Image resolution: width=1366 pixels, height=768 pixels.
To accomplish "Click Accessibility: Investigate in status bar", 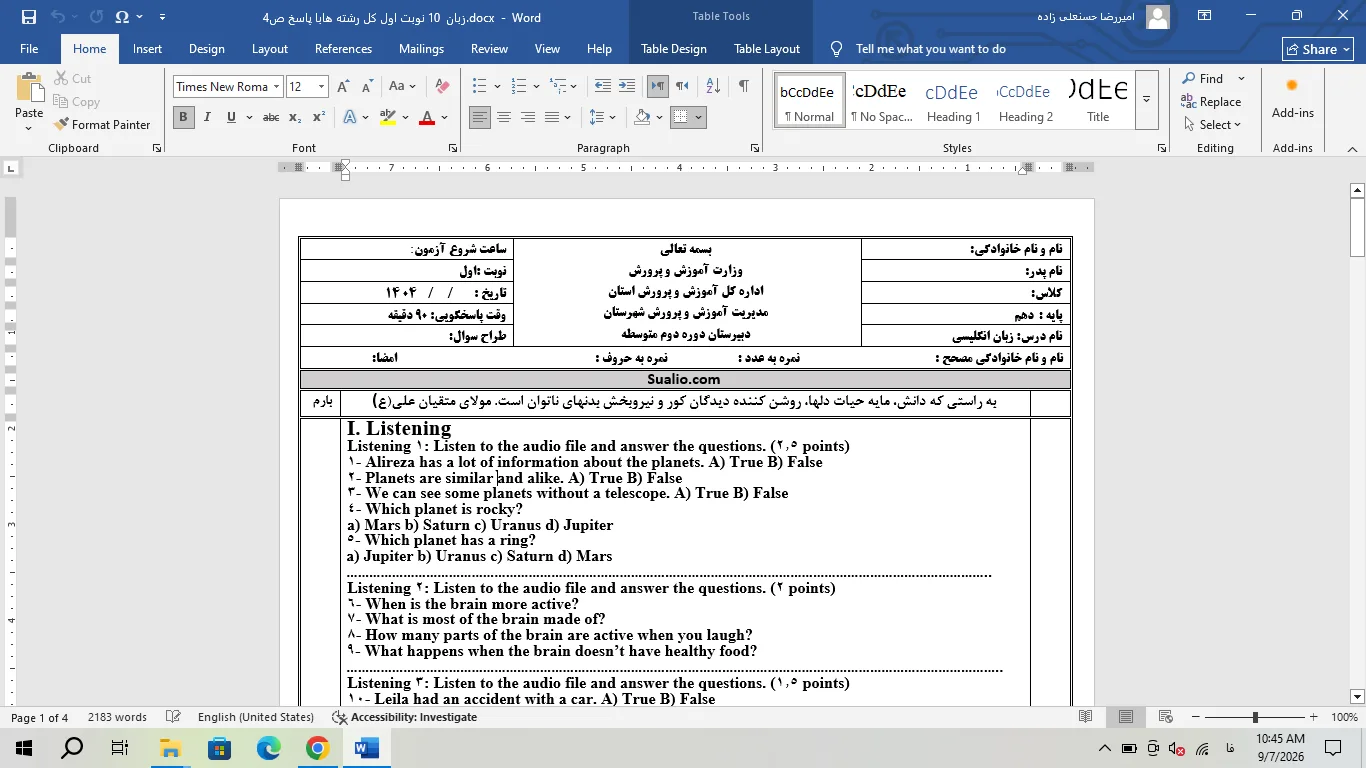I will 404,717.
